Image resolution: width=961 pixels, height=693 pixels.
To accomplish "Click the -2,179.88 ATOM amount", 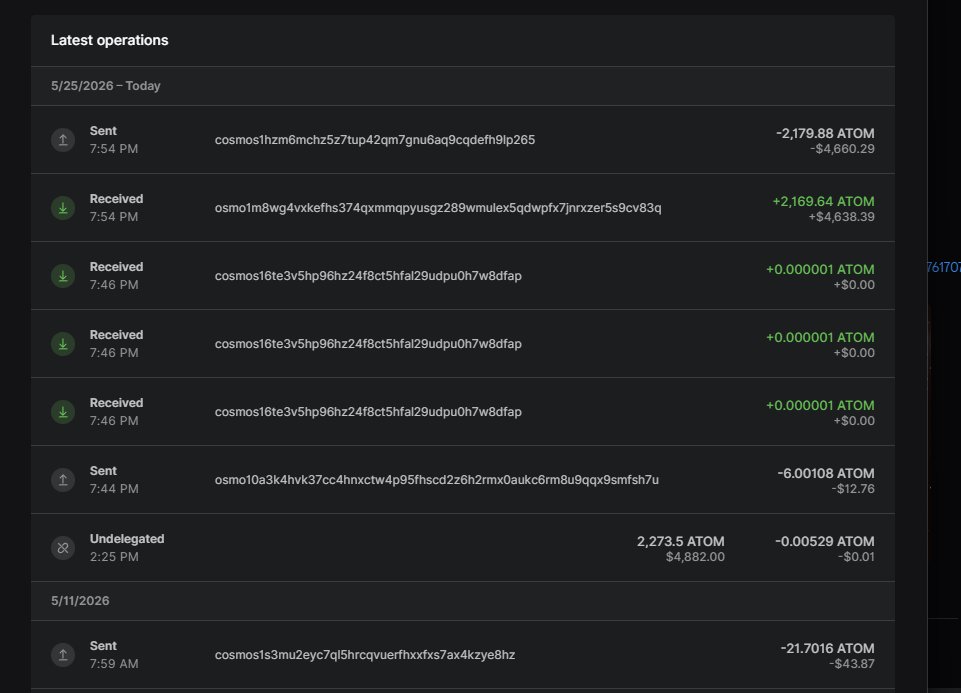I will [x=825, y=133].
